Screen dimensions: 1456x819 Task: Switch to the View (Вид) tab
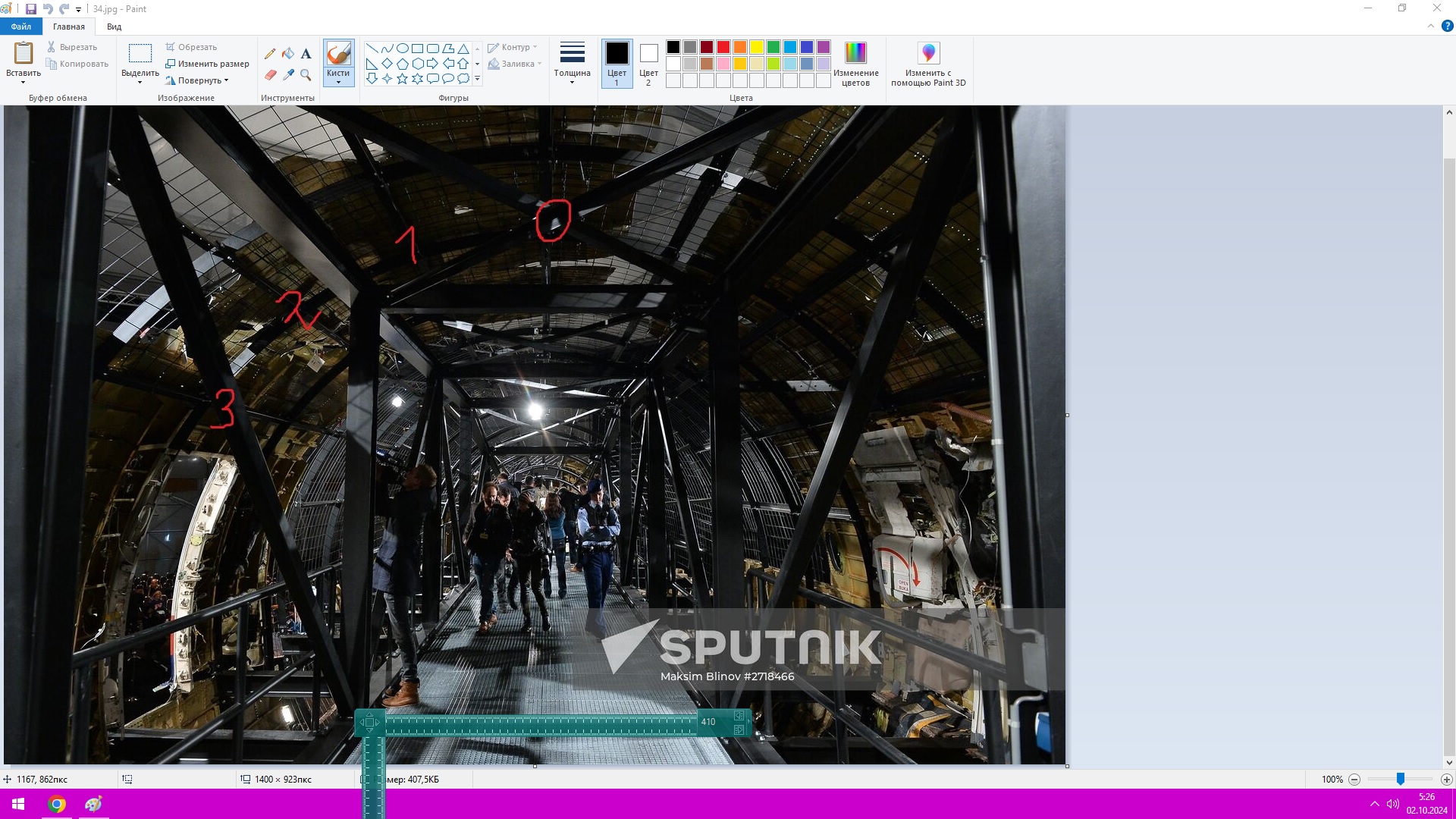pyautogui.click(x=114, y=27)
